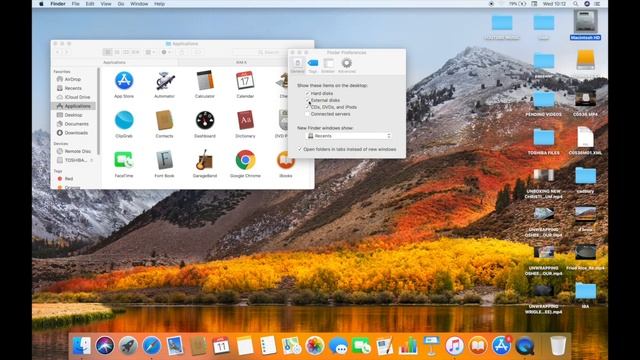Open Keynote from the Dock
Viewport: 640px width, 360px height.
click(x=431, y=345)
